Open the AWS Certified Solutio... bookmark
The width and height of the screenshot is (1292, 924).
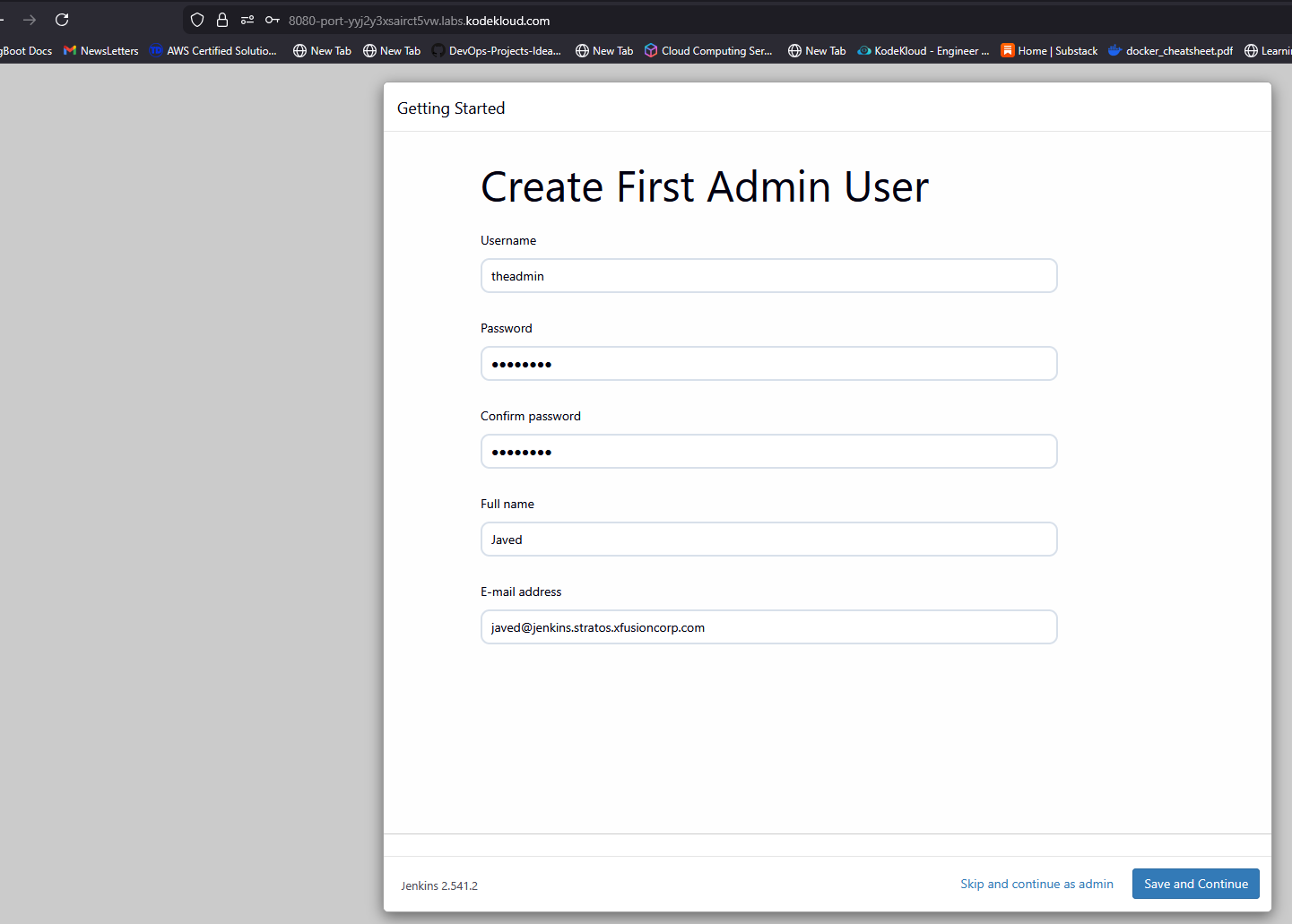(x=213, y=51)
